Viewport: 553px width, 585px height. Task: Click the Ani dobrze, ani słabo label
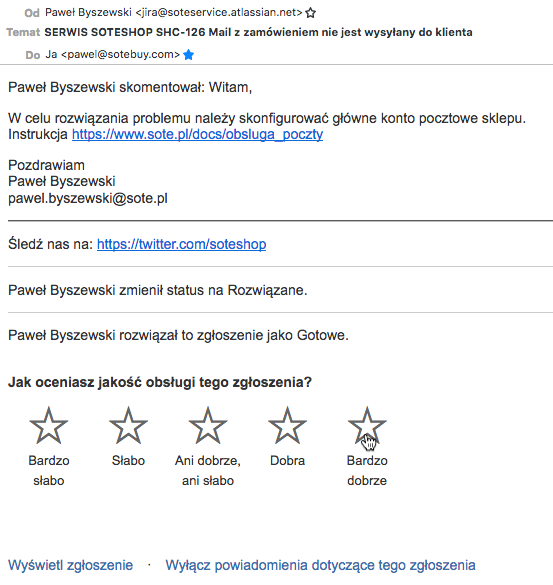[x=208, y=470]
